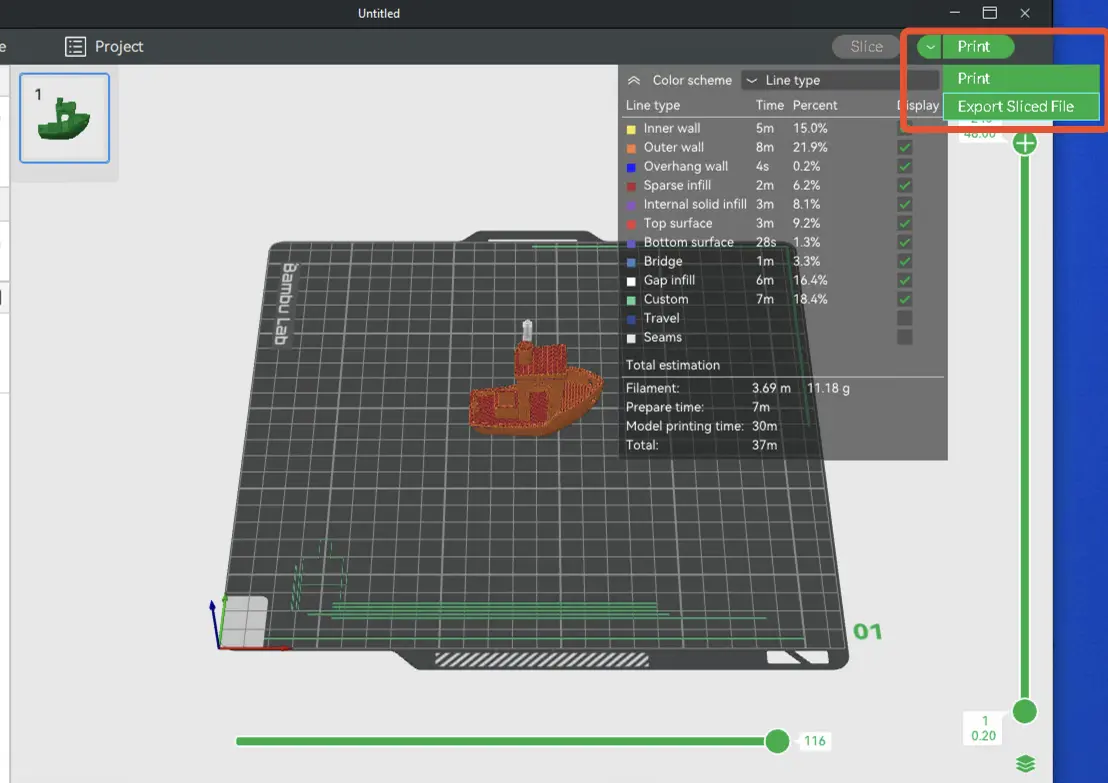Screen dimensions: 1108x783
Task: Toggle the Bridge display checkbox
Action: [904, 261]
